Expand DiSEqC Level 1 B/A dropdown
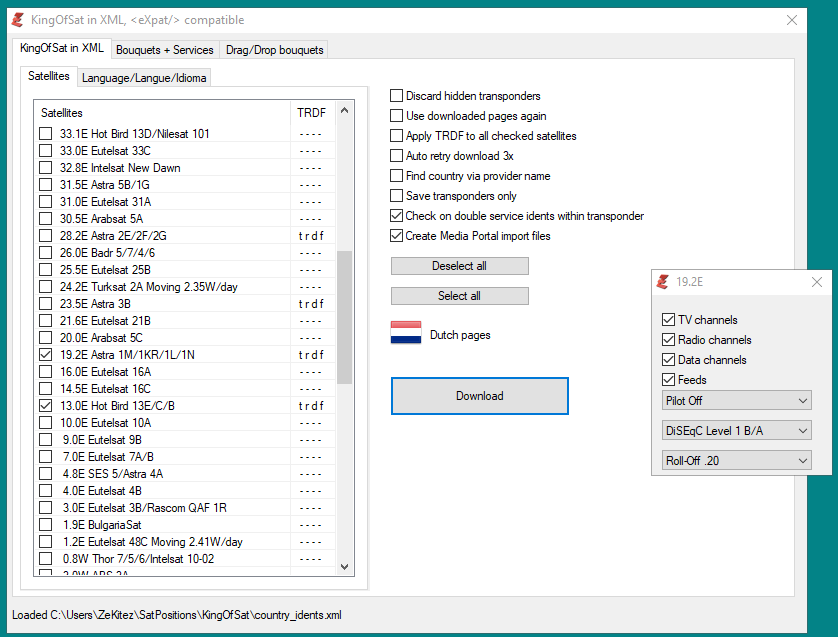Image resolution: width=838 pixels, height=637 pixels. click(x=736, y=430)
